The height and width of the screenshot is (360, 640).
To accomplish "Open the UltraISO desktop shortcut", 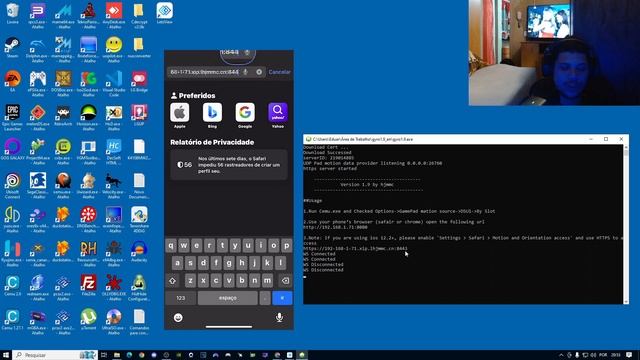I will coord(114,321).
